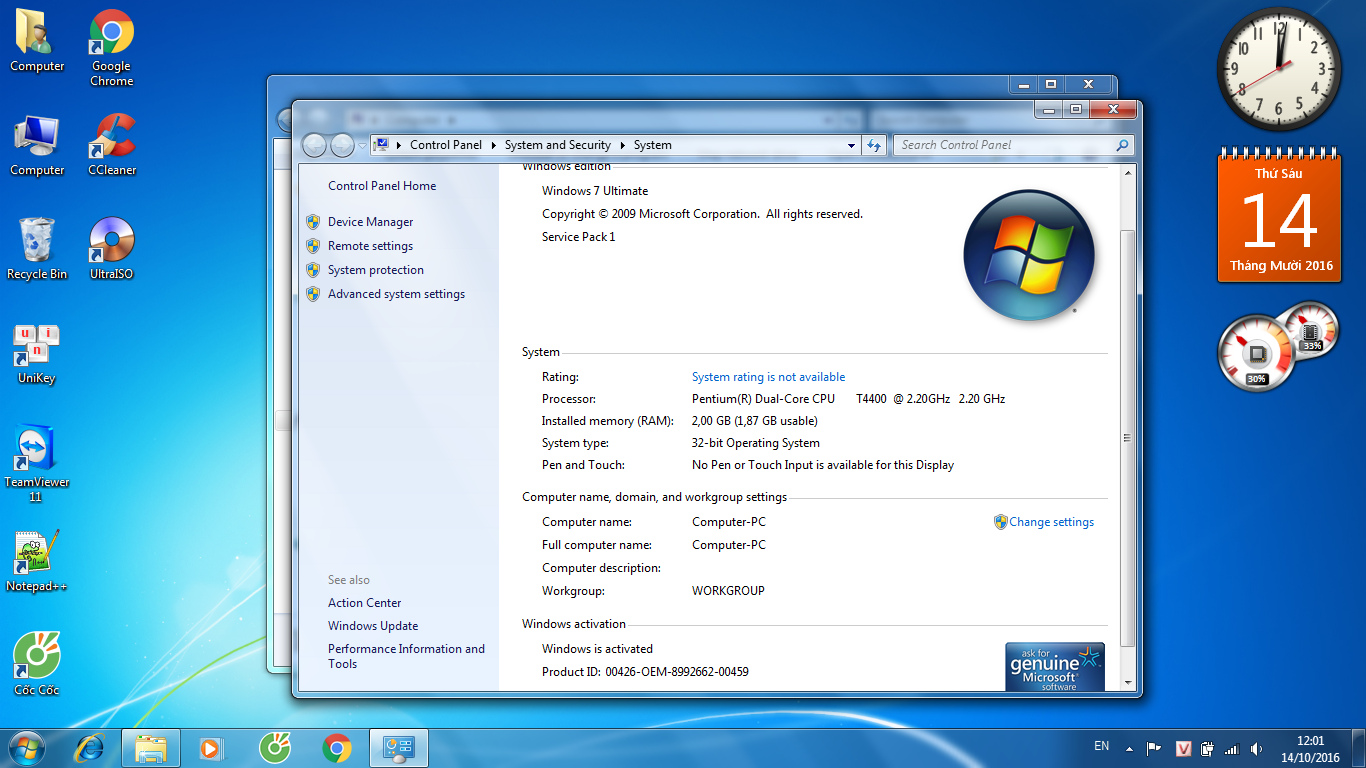
Task: Open the CCleaner desktop shortcut
Action: [x=111, y=145]
